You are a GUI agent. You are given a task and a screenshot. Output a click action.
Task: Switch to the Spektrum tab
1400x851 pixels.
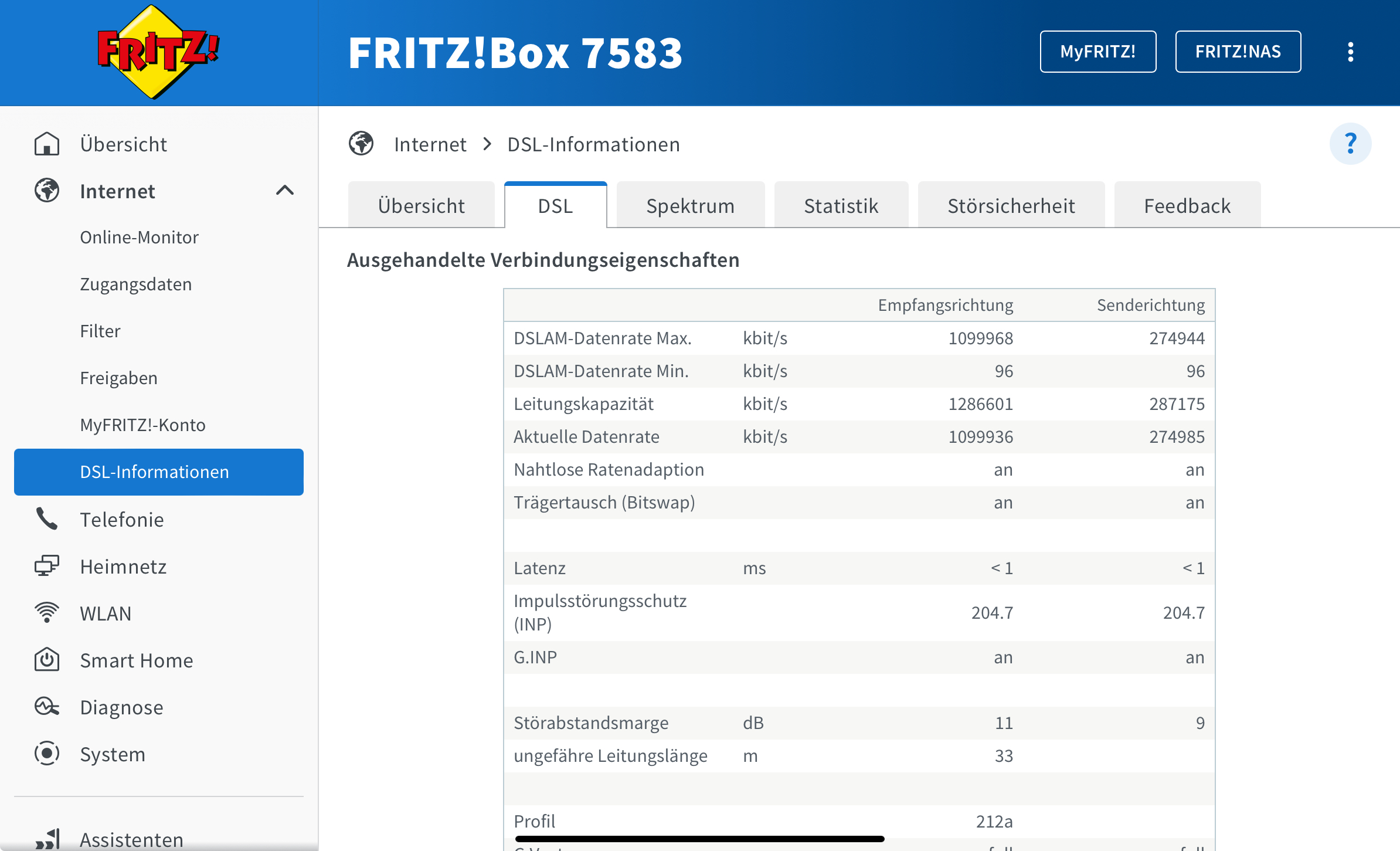pyautogui.click(x=690, y=206)
